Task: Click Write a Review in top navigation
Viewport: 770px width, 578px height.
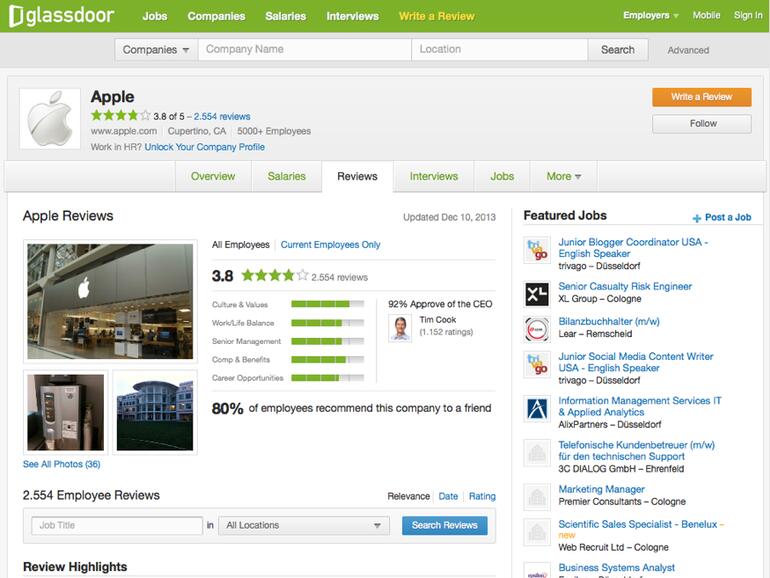Action: pos(437,16)
